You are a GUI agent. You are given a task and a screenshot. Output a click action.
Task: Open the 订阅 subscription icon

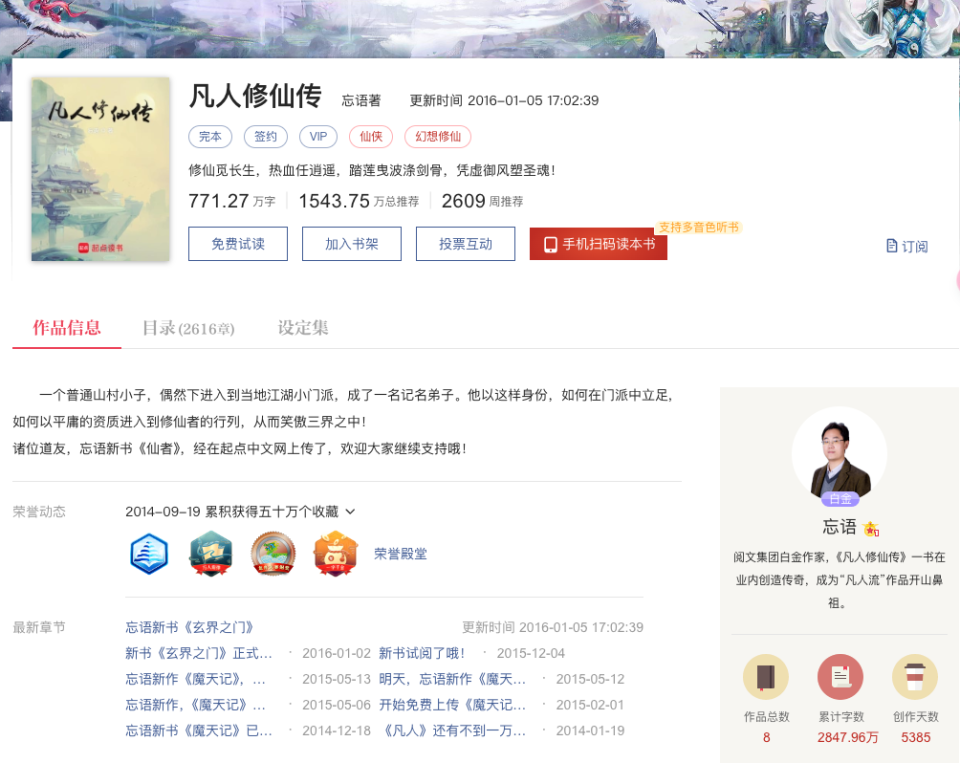(906, 244)
